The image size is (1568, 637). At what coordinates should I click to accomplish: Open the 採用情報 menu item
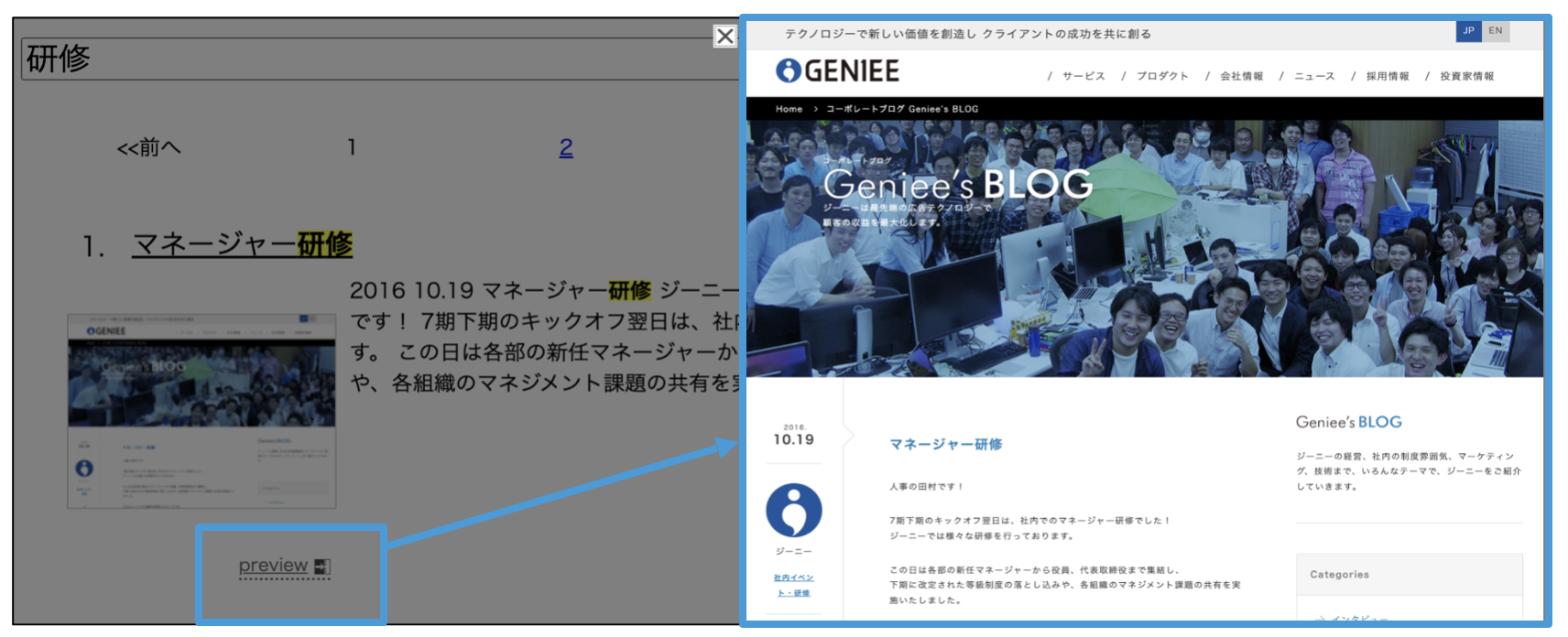click(1388, 77)
